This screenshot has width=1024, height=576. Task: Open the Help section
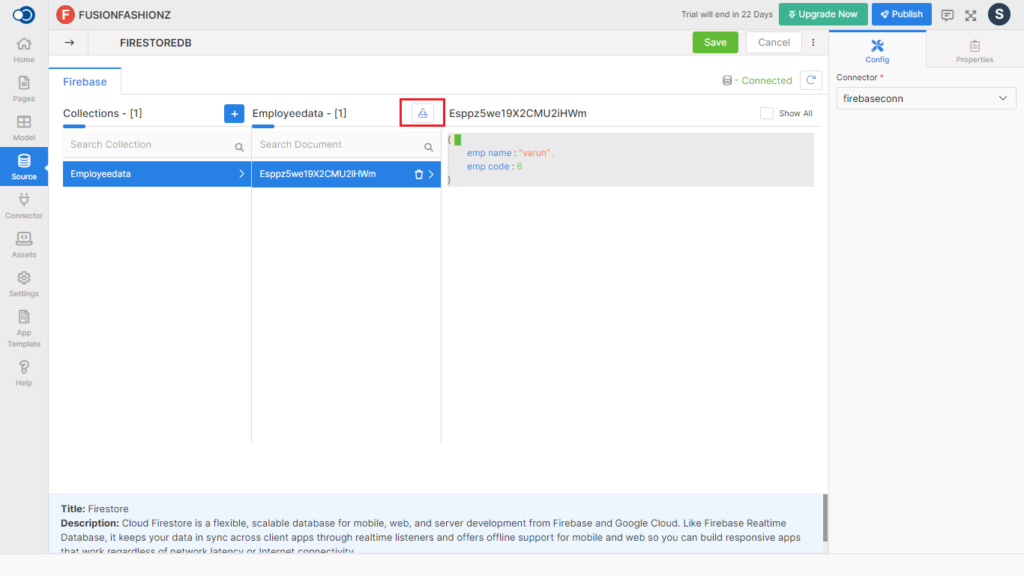(24, 374)
